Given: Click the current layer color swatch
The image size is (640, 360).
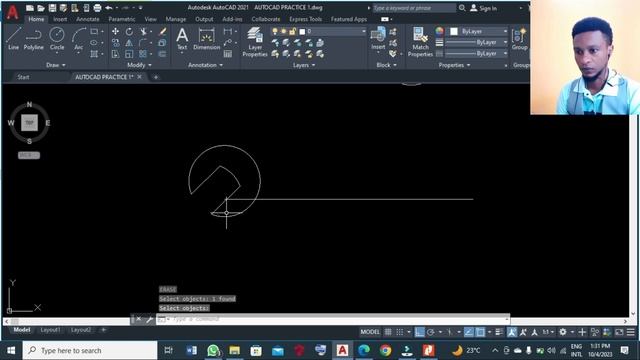Looking at the screenshot, I should [302, 31].
